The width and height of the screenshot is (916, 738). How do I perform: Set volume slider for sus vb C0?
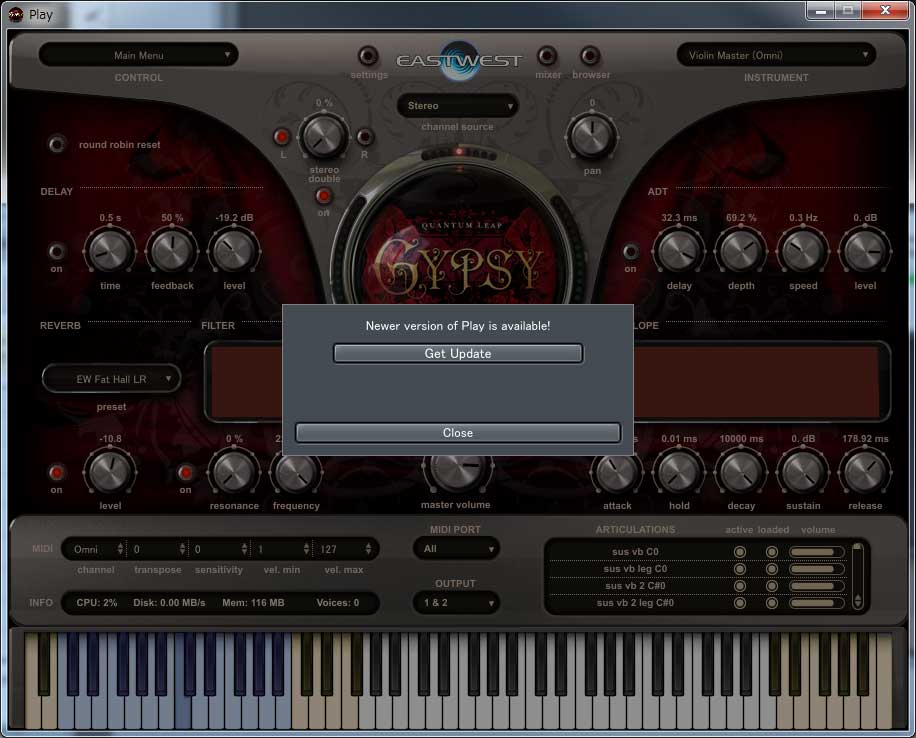(816, 552)
